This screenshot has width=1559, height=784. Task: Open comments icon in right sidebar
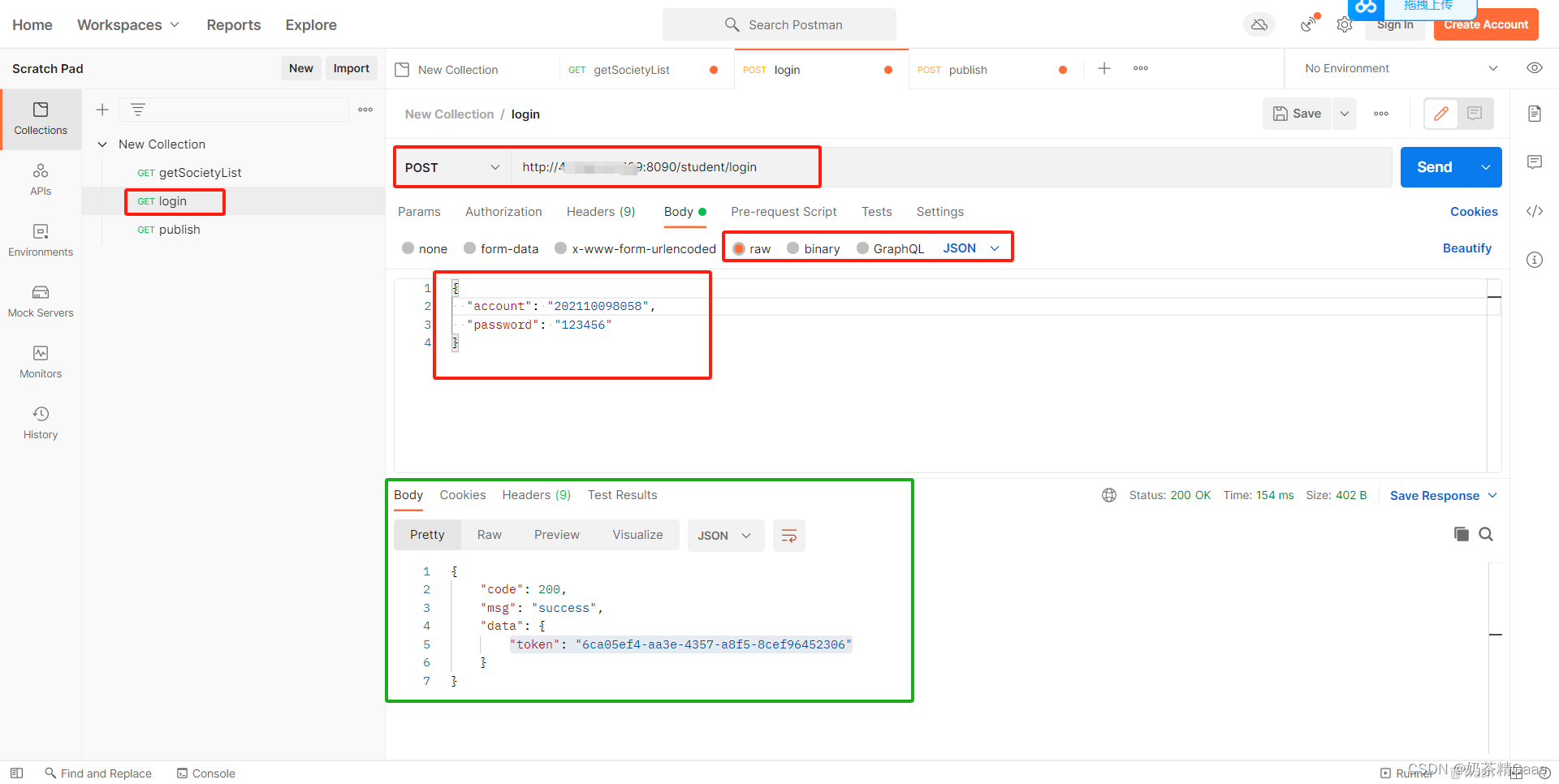1535,162
